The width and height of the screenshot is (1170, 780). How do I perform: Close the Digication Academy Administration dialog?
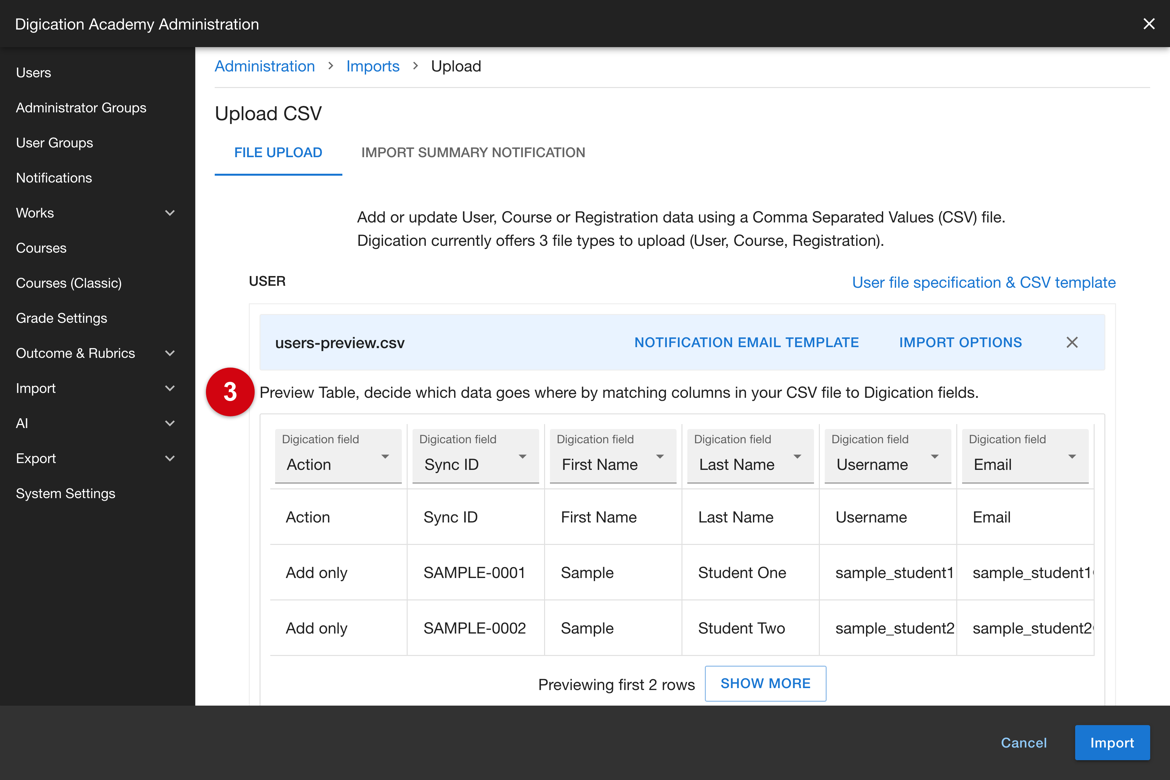point(1148,24)
